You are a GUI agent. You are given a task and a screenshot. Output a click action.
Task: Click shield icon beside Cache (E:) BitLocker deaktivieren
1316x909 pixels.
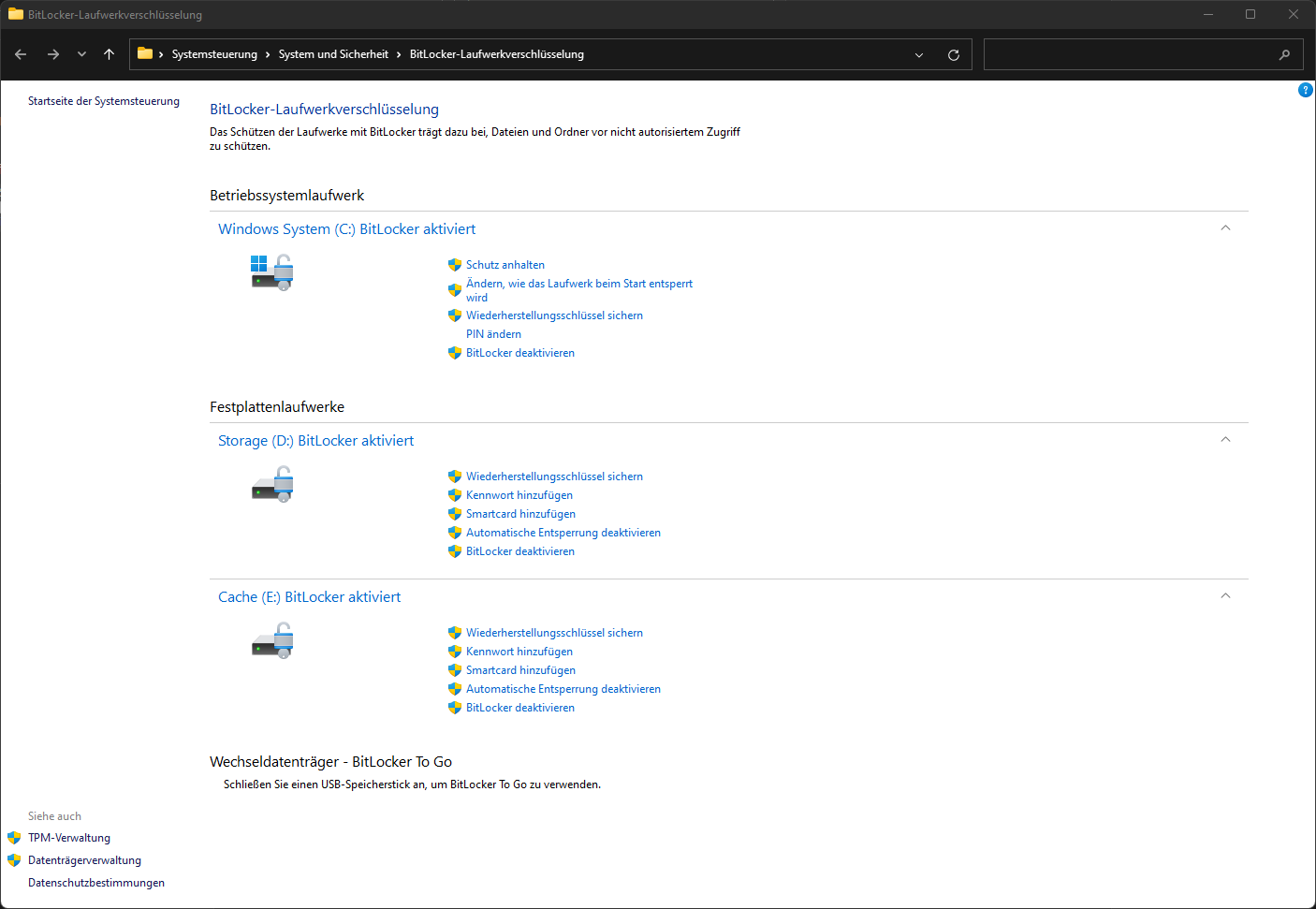455,708
